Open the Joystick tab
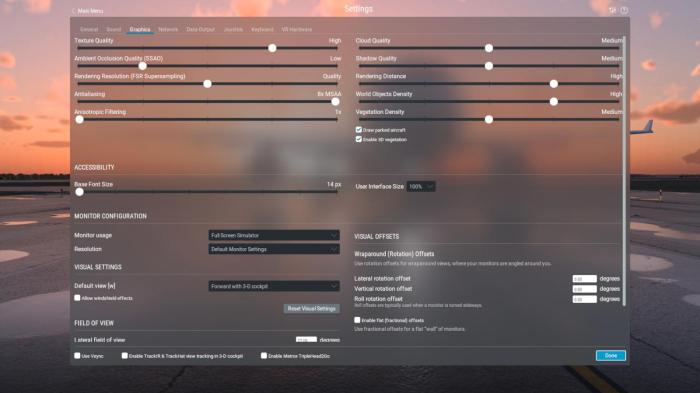 click(x=233, y=29)
